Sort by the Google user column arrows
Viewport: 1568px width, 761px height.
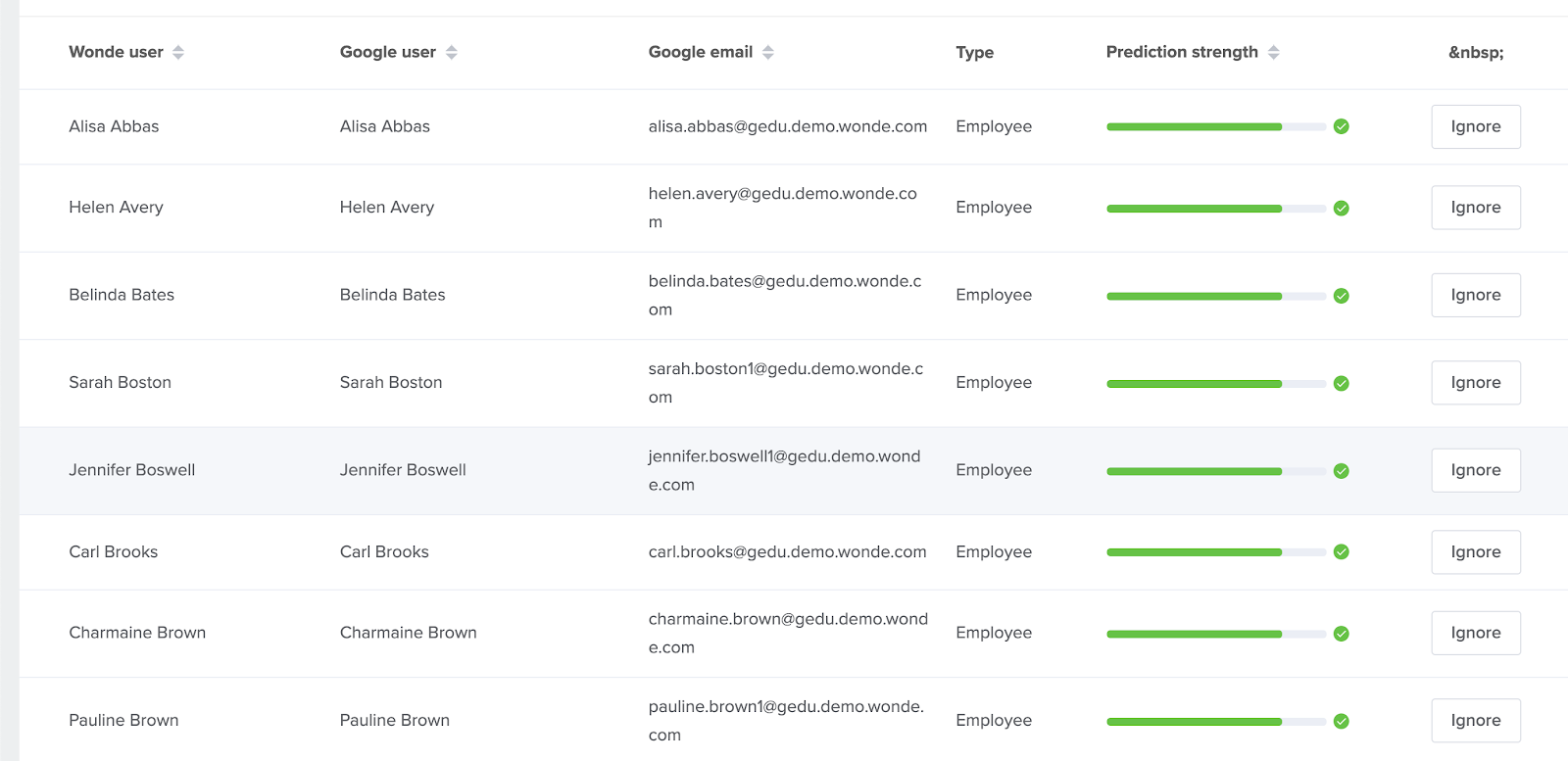pyautogui.click(x=452, y=52)
